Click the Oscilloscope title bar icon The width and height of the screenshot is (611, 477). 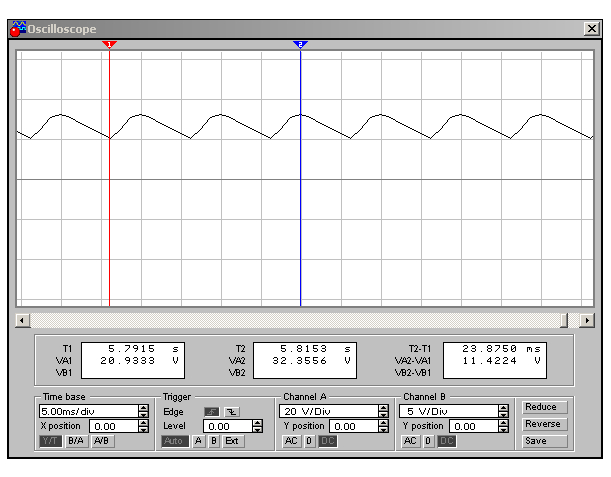point(16,30)
